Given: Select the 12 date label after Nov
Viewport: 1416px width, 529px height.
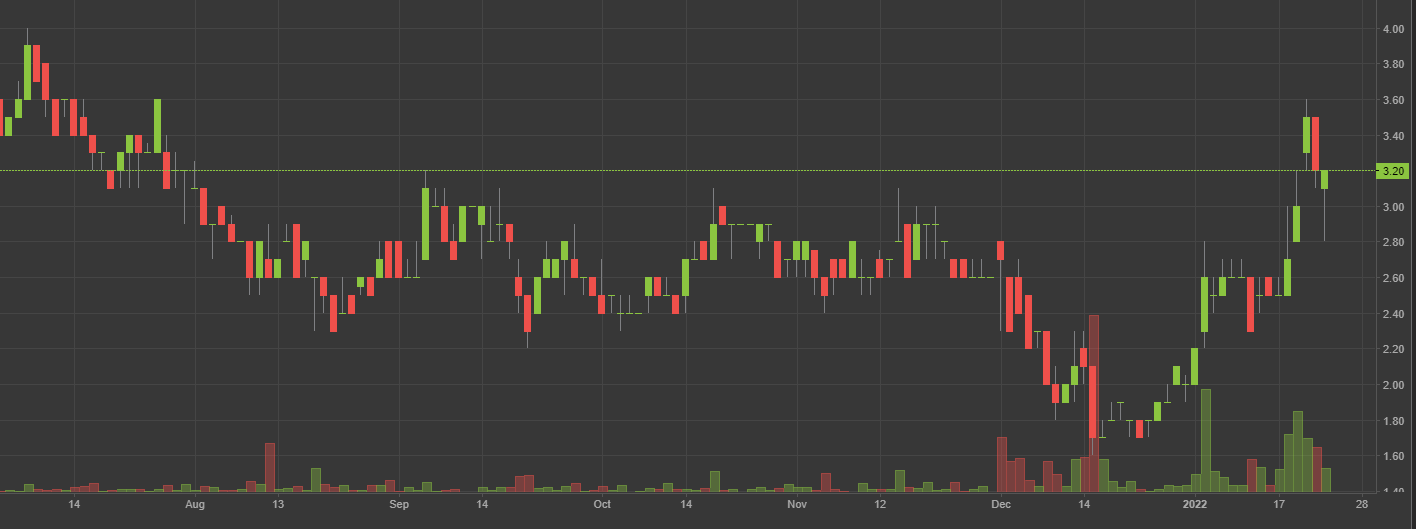Looking at the screenshot, I should click(x=881, y=505).
